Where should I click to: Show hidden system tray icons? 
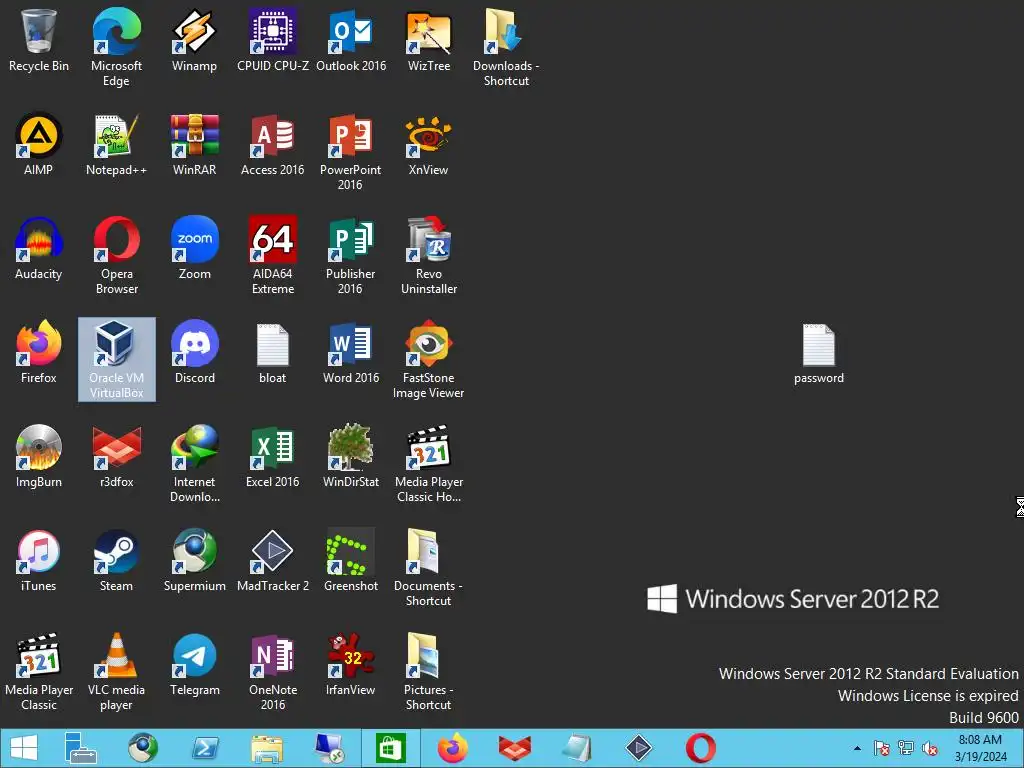(x=857, y=748)
